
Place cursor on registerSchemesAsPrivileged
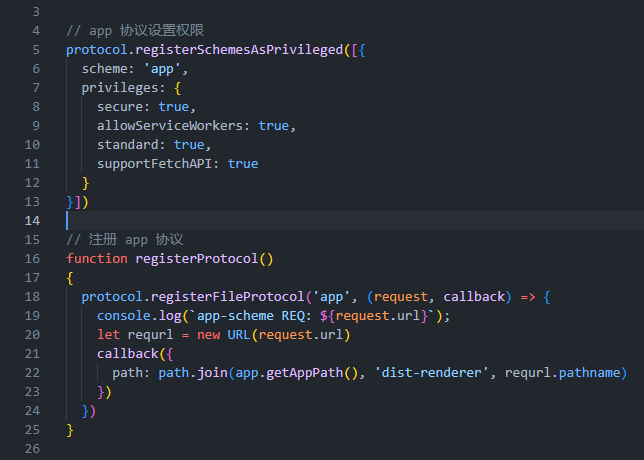tap(239, 50)
